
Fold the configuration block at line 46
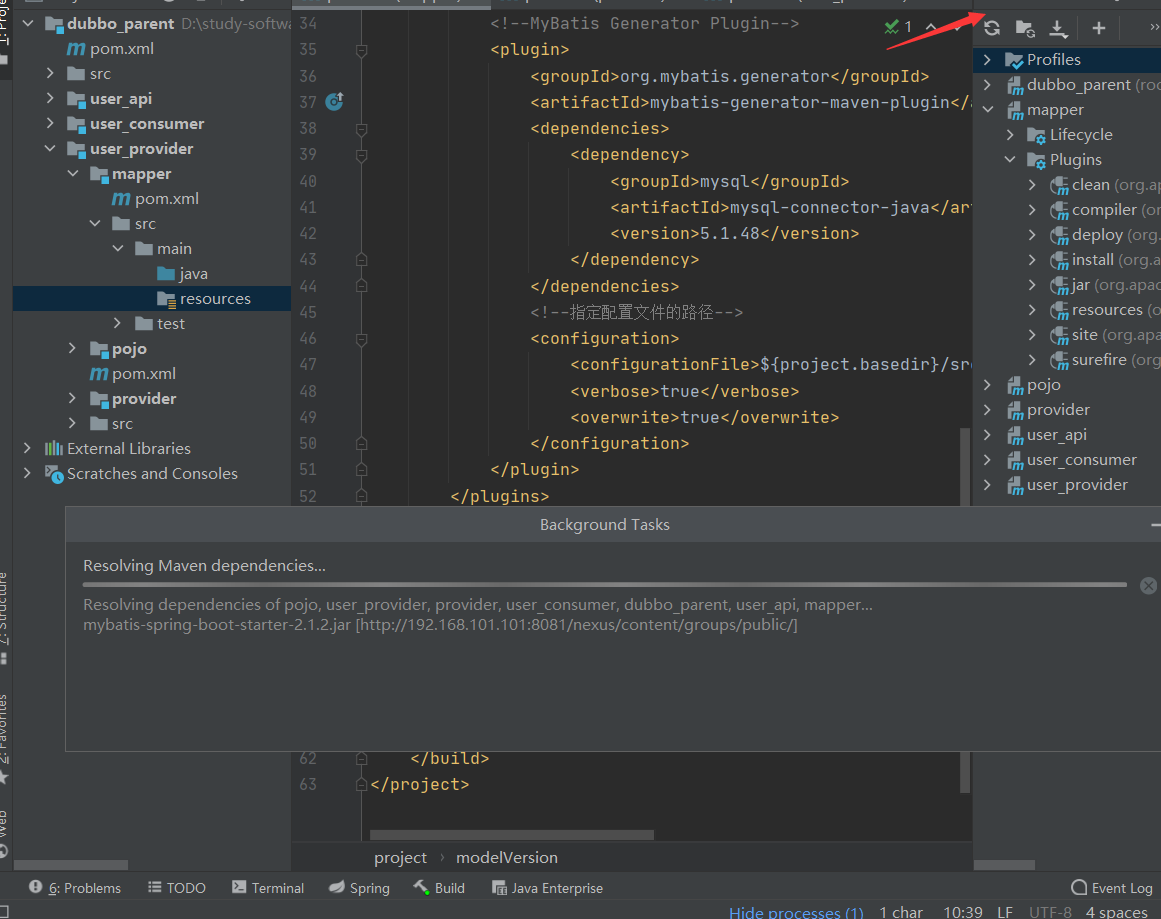(x=361, y=339)
